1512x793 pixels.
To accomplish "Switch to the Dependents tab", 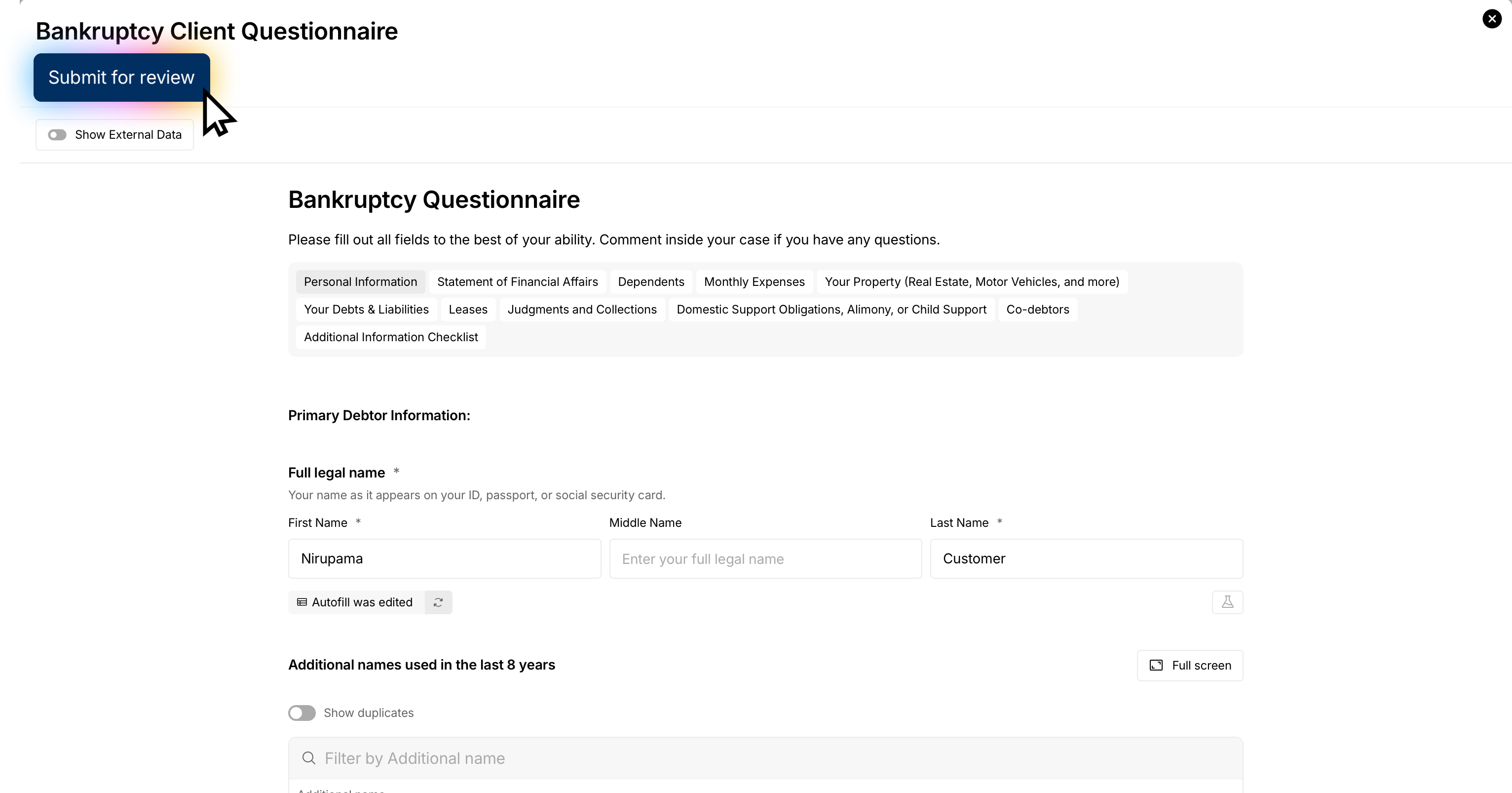I will 651,282.
